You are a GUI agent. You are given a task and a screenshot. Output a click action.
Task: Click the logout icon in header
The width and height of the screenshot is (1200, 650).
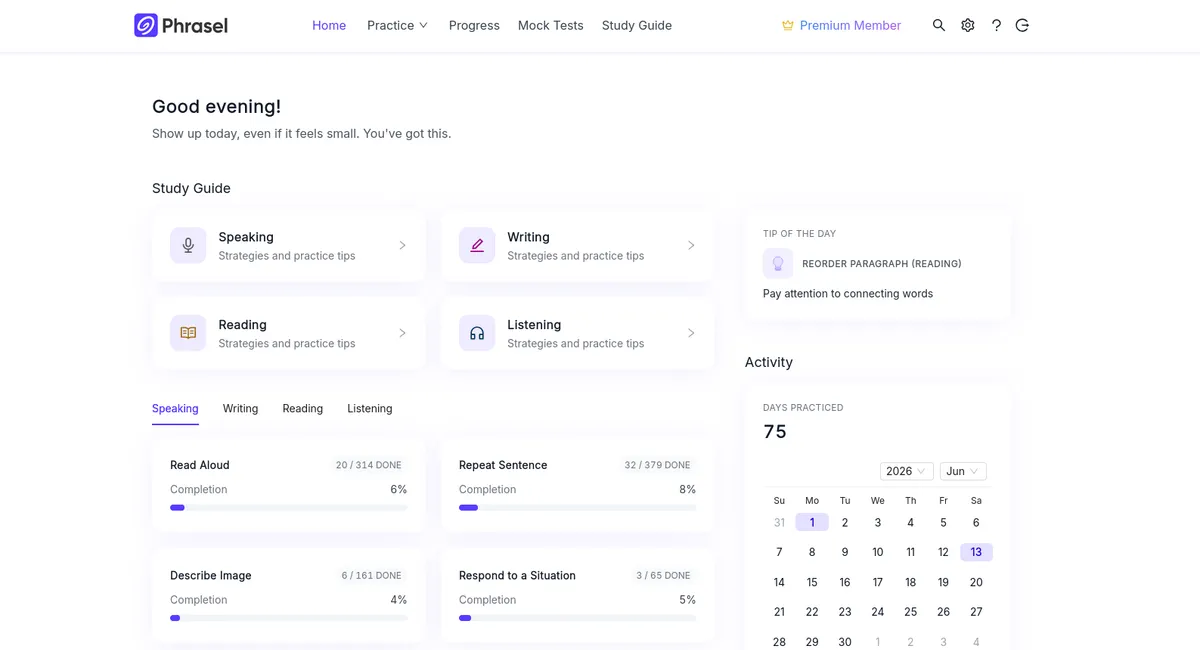tap(1022, 25)
